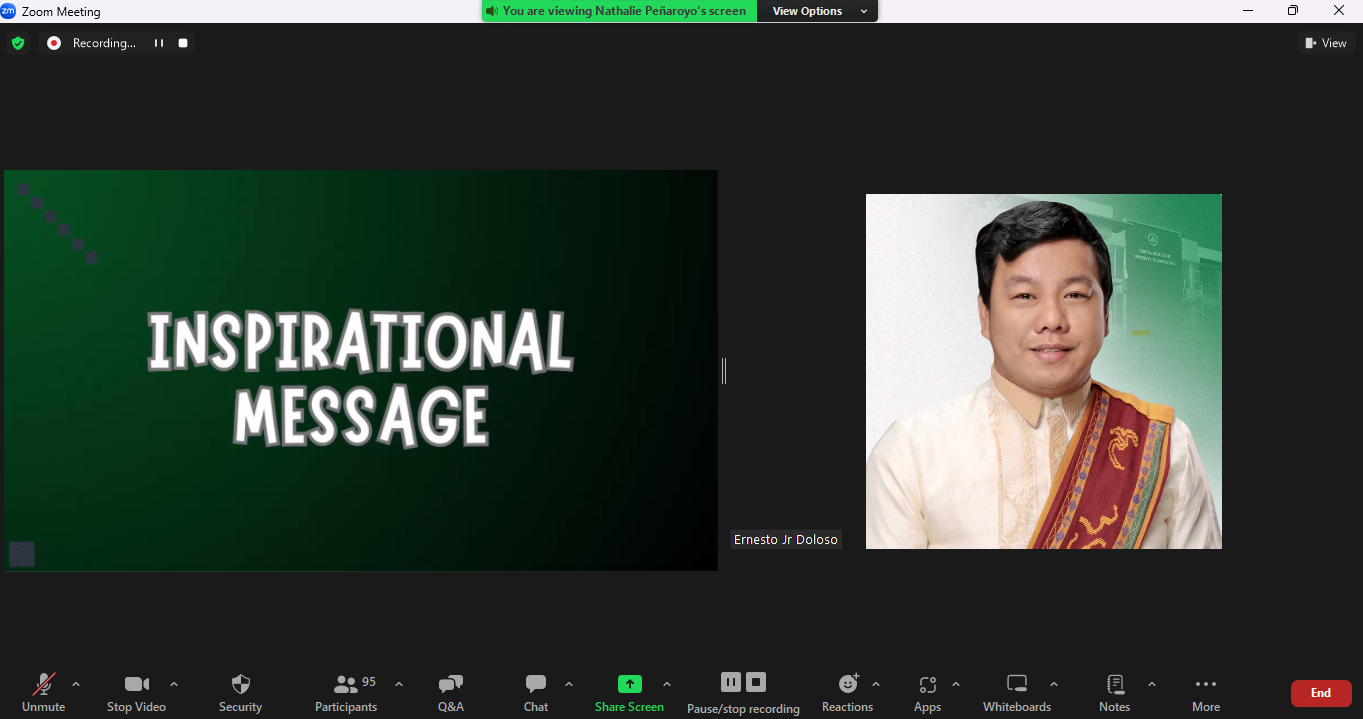This screenshot has width=1363, height=719.
Task: Open the View Options dropdown
Action: click(817, 11)
